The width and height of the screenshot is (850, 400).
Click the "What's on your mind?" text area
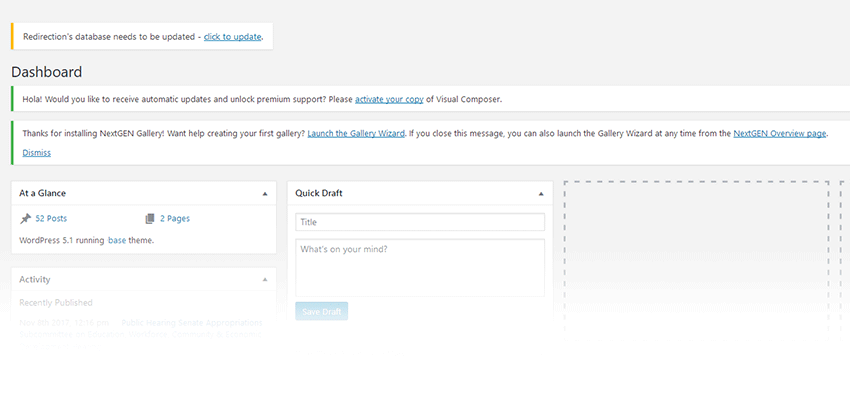pos(420,267)
